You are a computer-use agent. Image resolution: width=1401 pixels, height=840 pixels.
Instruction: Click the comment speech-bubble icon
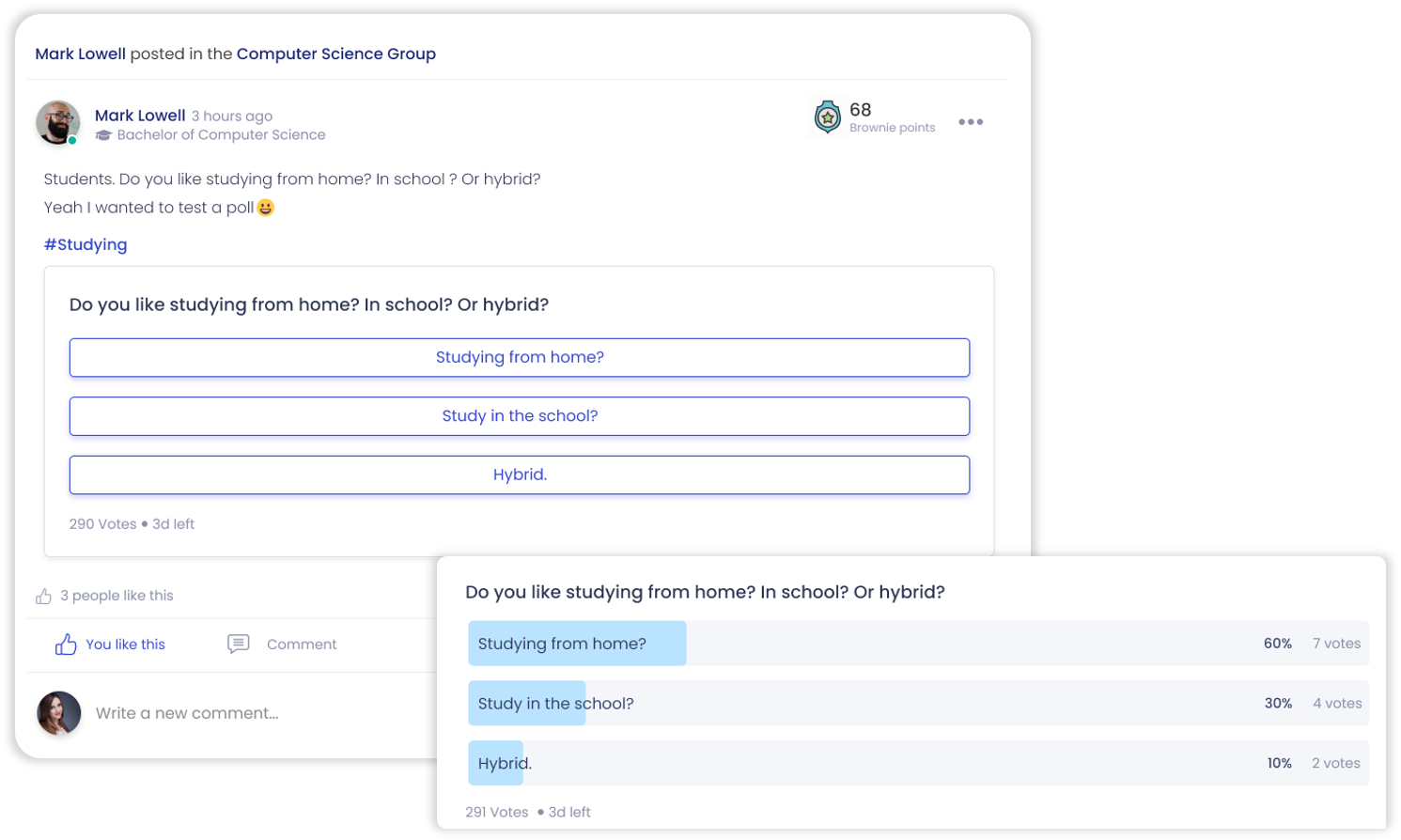239,644
